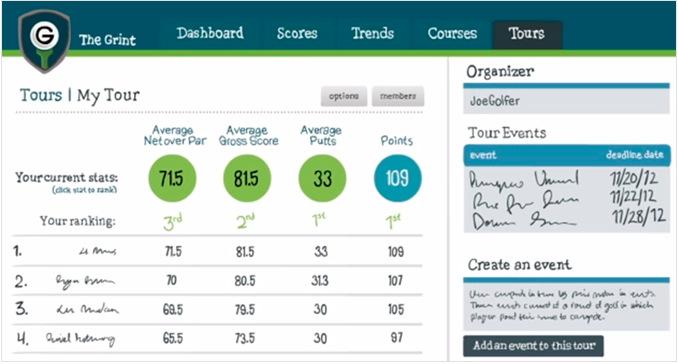The height and width of the screenshot is (364, 678).
Task: Click the Average Gross Score header
Action: point(249,135)
